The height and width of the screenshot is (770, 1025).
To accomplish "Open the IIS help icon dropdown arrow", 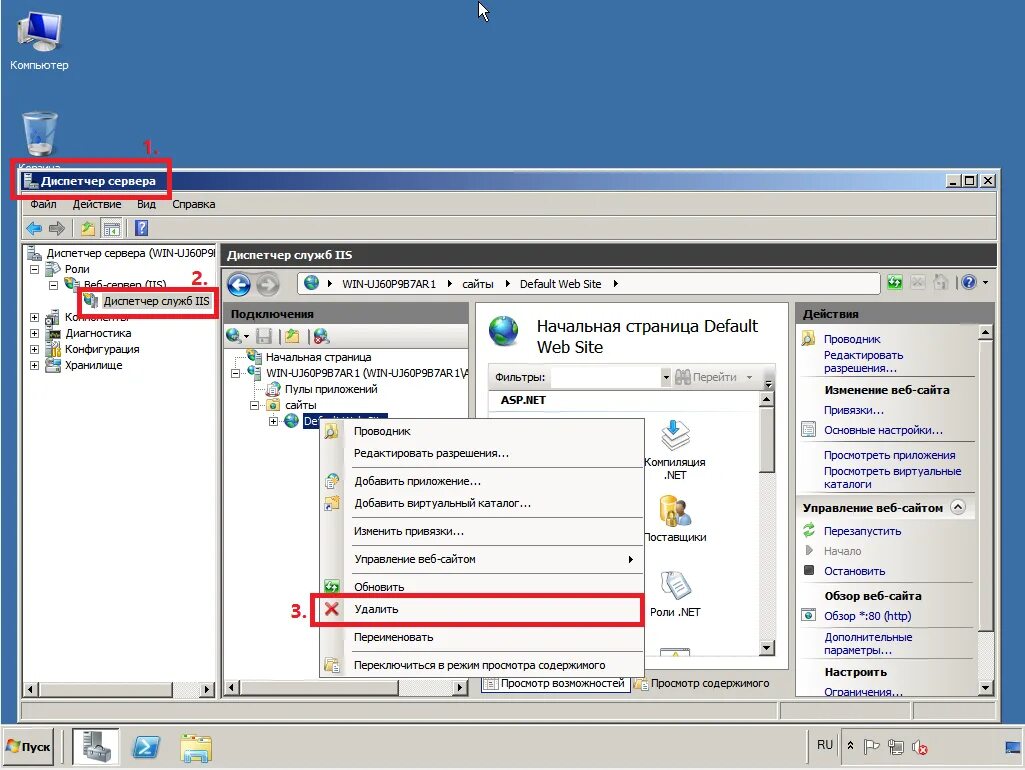I will tap(985, 282).
